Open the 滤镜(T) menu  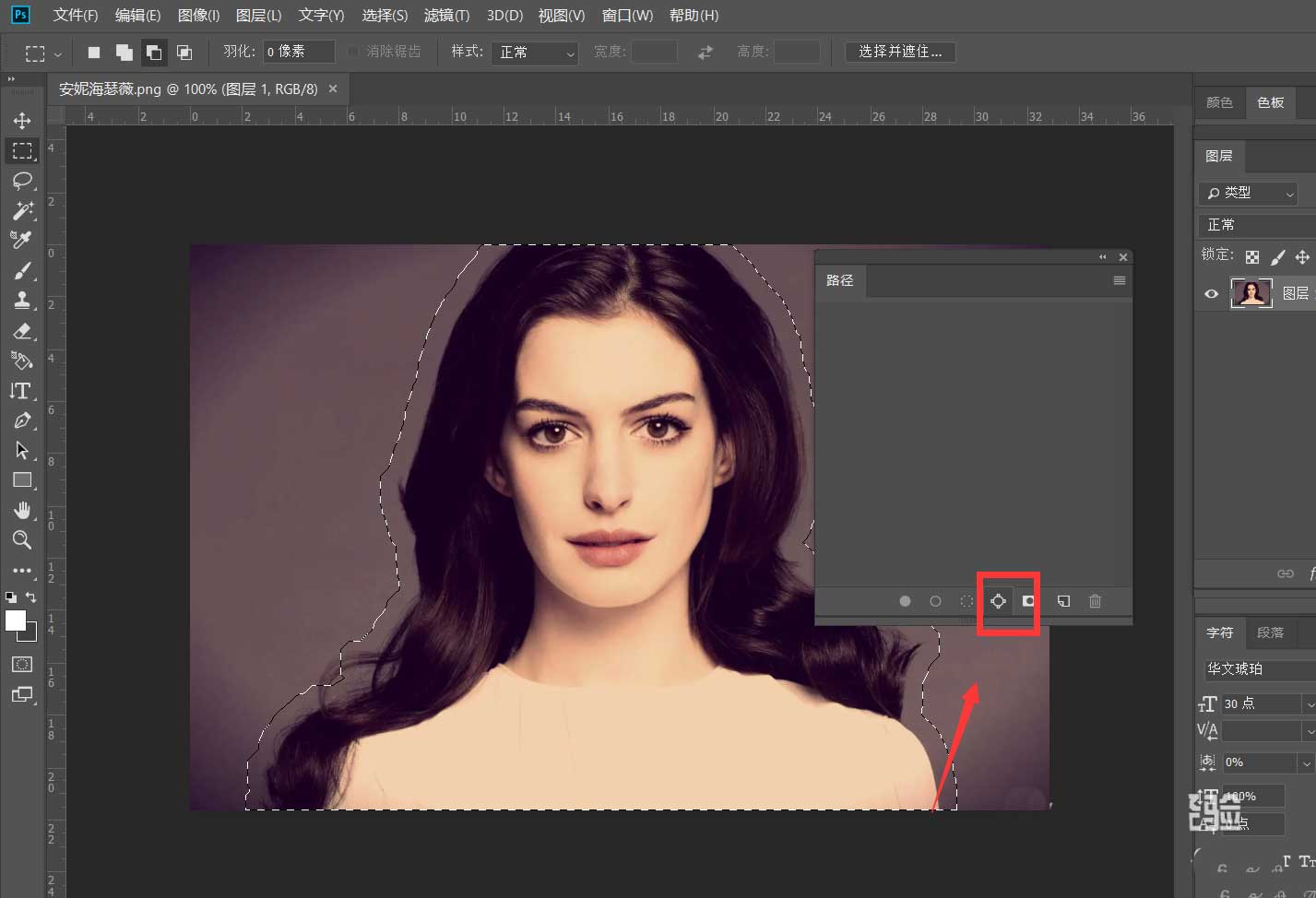[446, 16]
